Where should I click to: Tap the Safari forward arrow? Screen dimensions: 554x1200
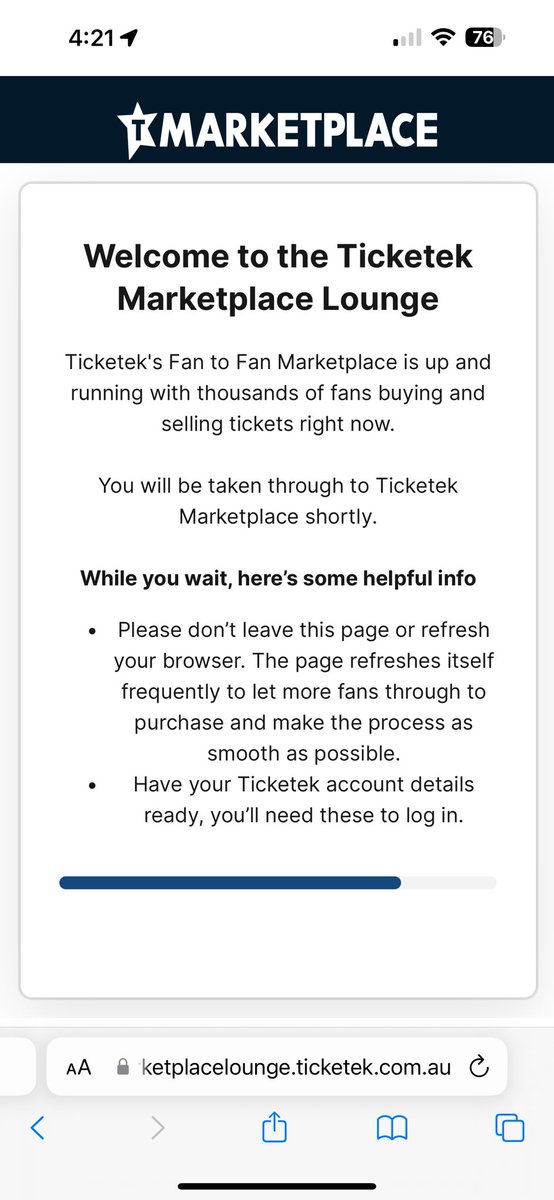[x=157, y=1128]
